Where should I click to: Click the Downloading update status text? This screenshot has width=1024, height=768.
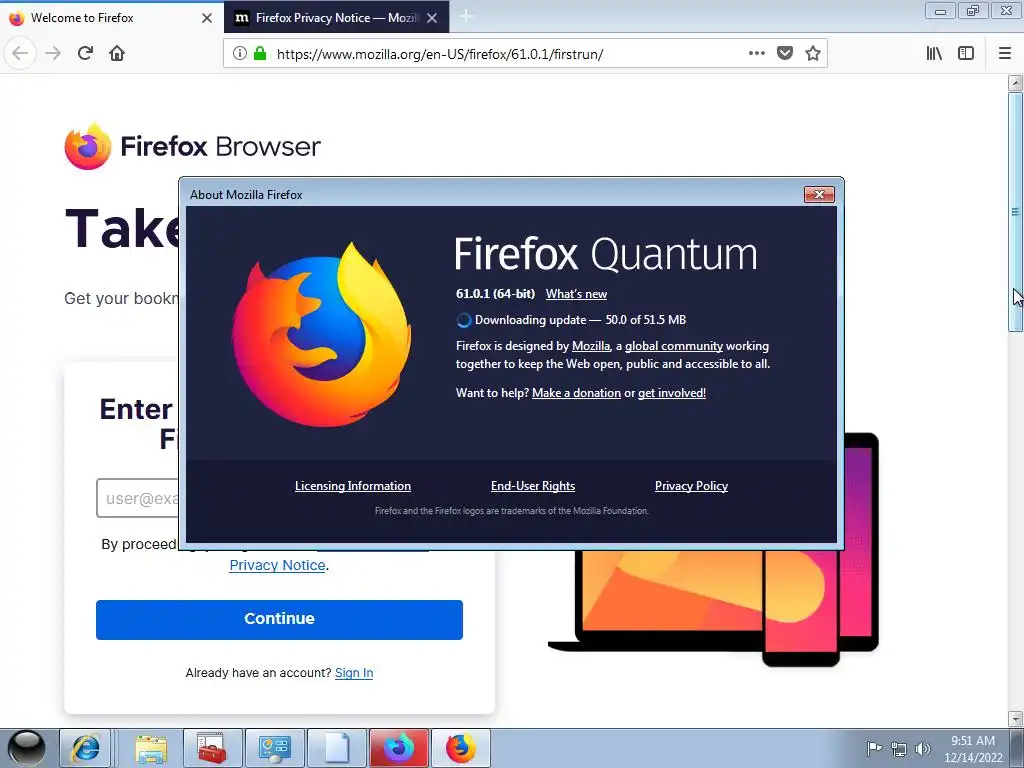pyautogui.click(x=581, y=320)
